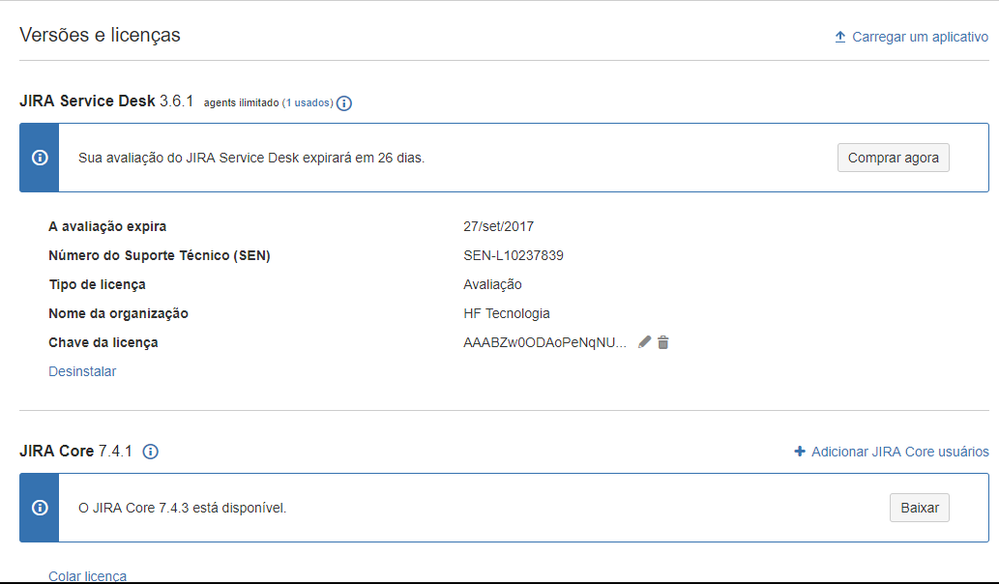Edit the license key with pencil icon
The image size is (999, 584).
645,342
